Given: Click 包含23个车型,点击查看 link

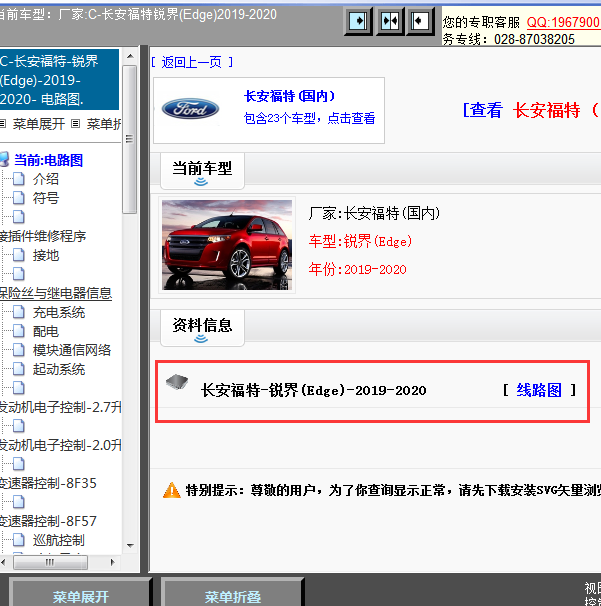Looking at the screenshot, I should [x=309, y=118].
